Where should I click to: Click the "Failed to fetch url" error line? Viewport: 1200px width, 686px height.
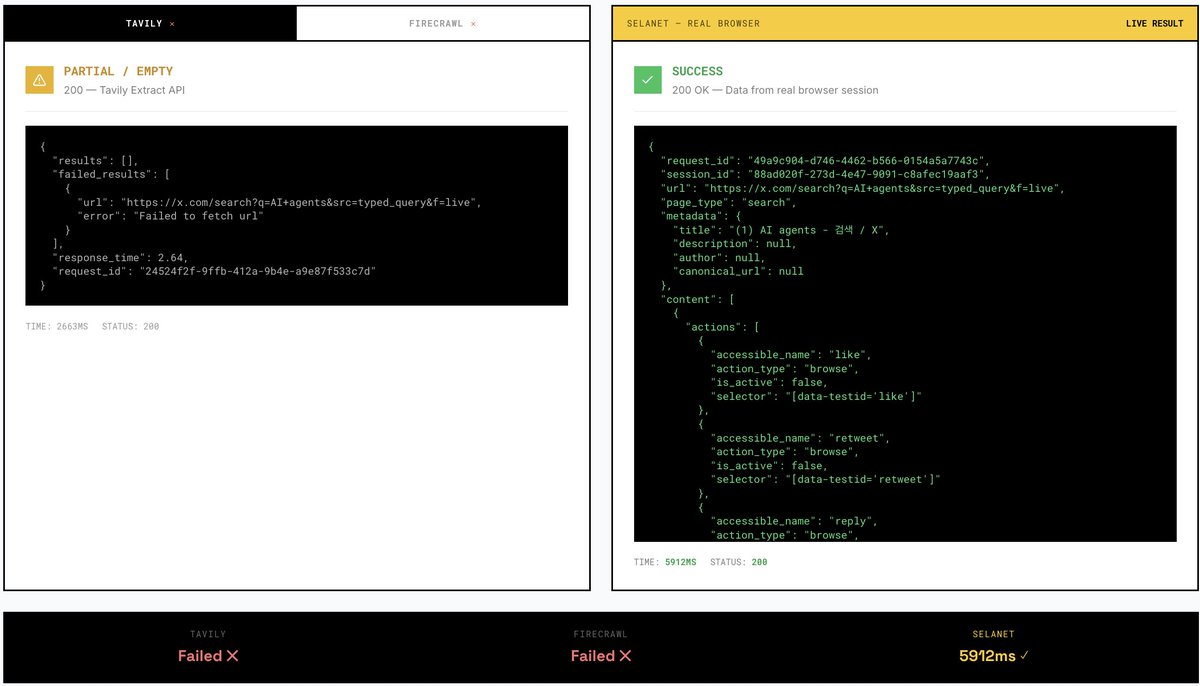click(170, 216)
